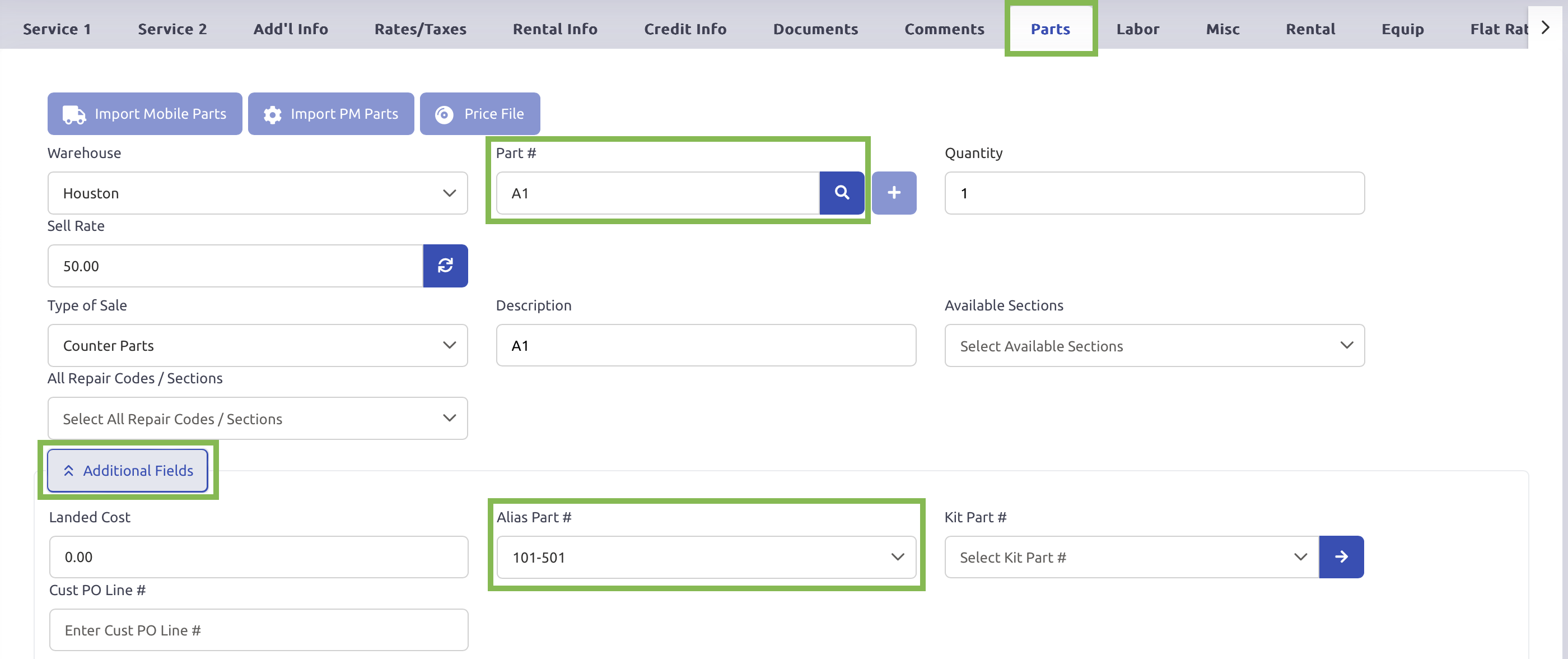The width and height of the screenshot is (1568, 659).
Task: Click the Part # search magnifier icon
Action: pos(841,193)
